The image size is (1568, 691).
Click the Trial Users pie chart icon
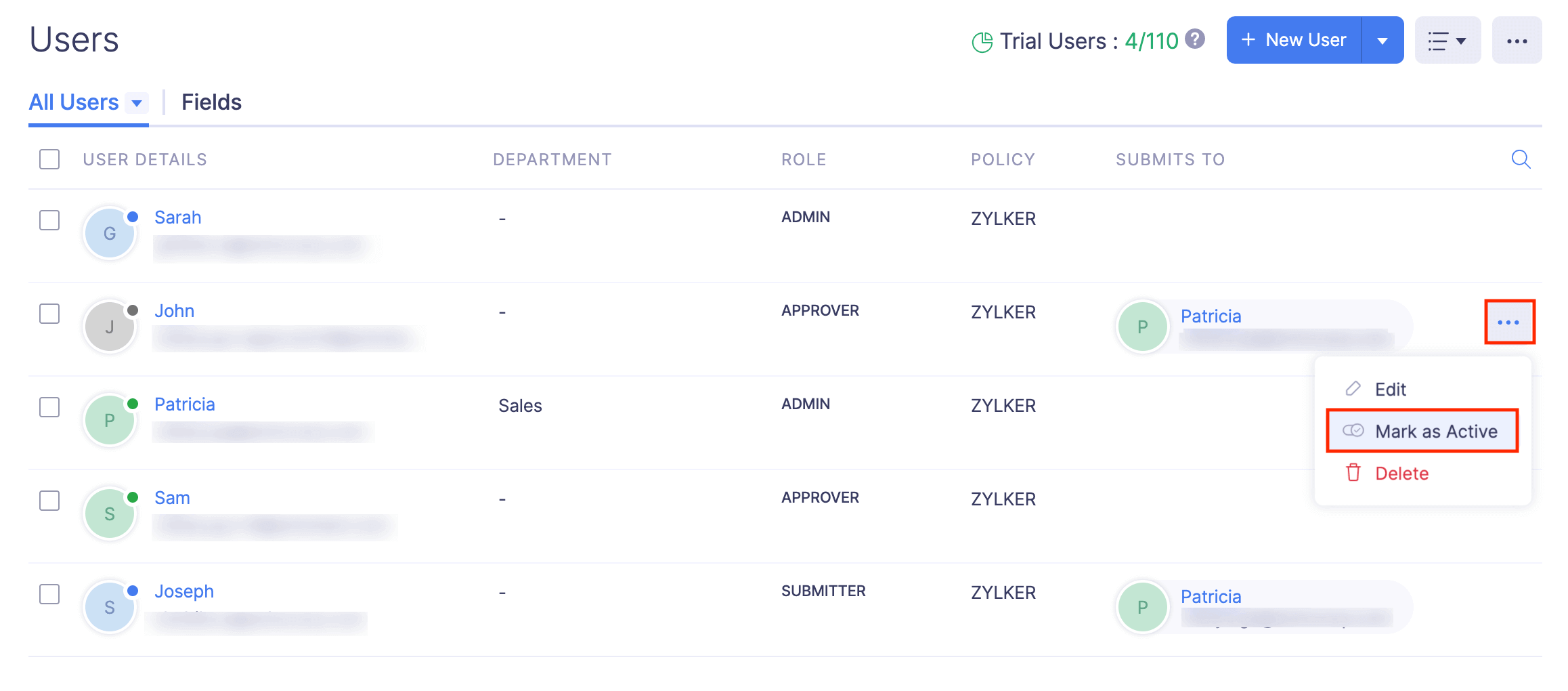click(982, 42)
